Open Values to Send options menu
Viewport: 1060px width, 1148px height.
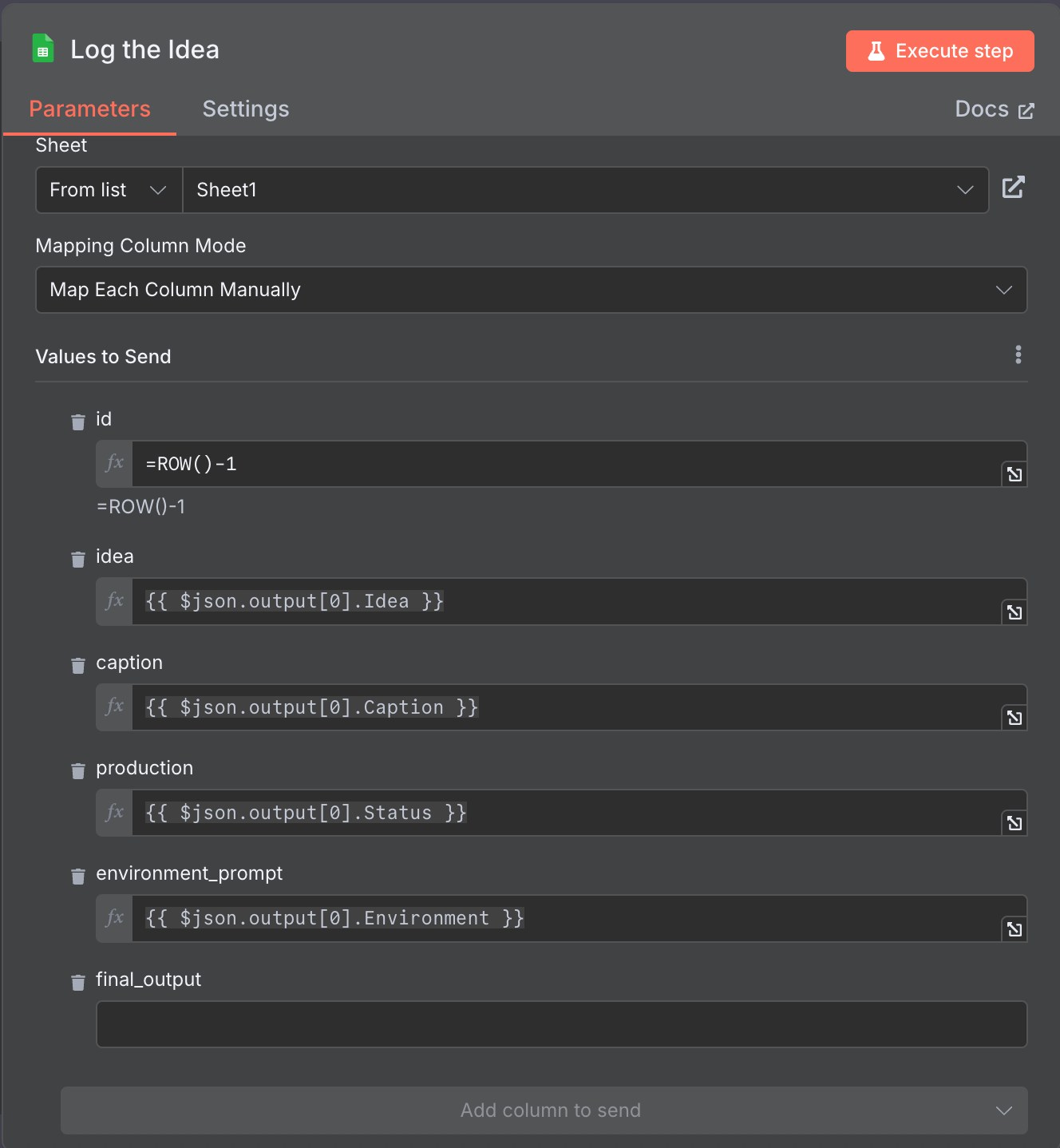pos(1018,354)
